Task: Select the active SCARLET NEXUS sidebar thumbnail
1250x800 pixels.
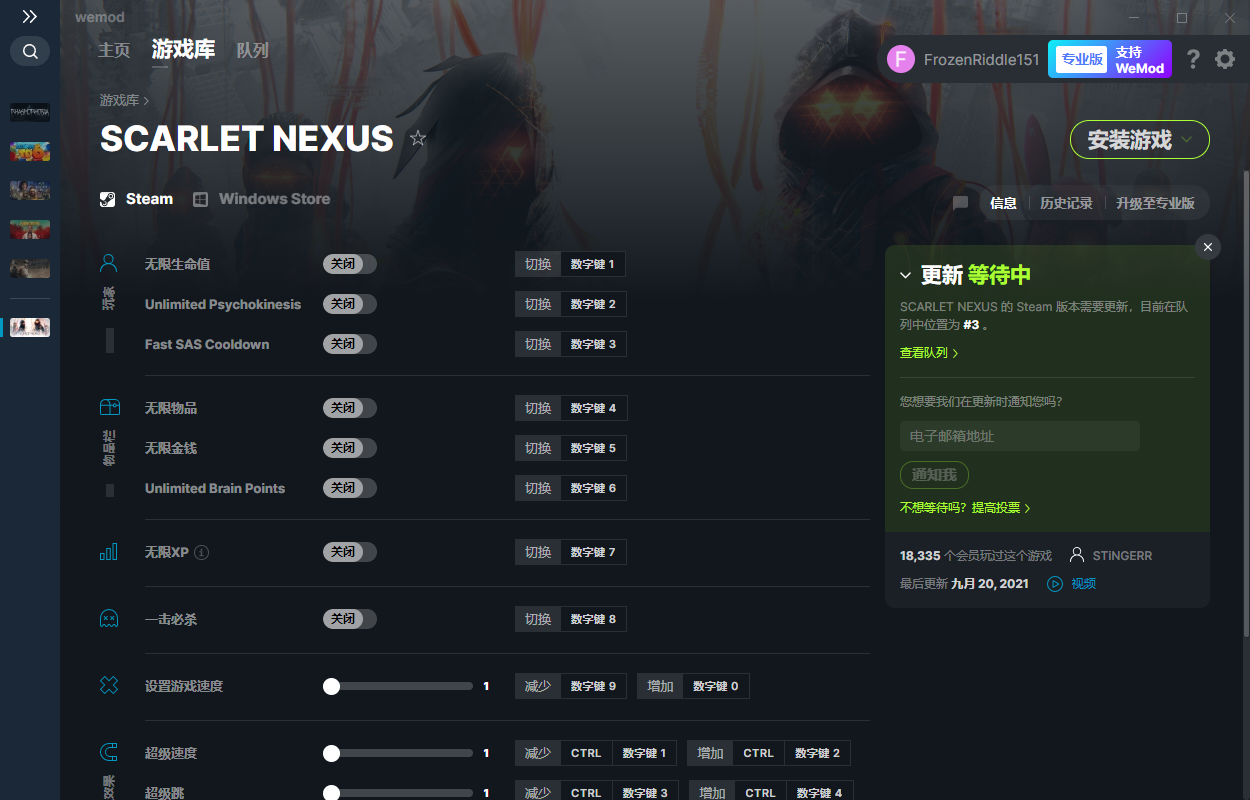Action: [x=30, y=327]
